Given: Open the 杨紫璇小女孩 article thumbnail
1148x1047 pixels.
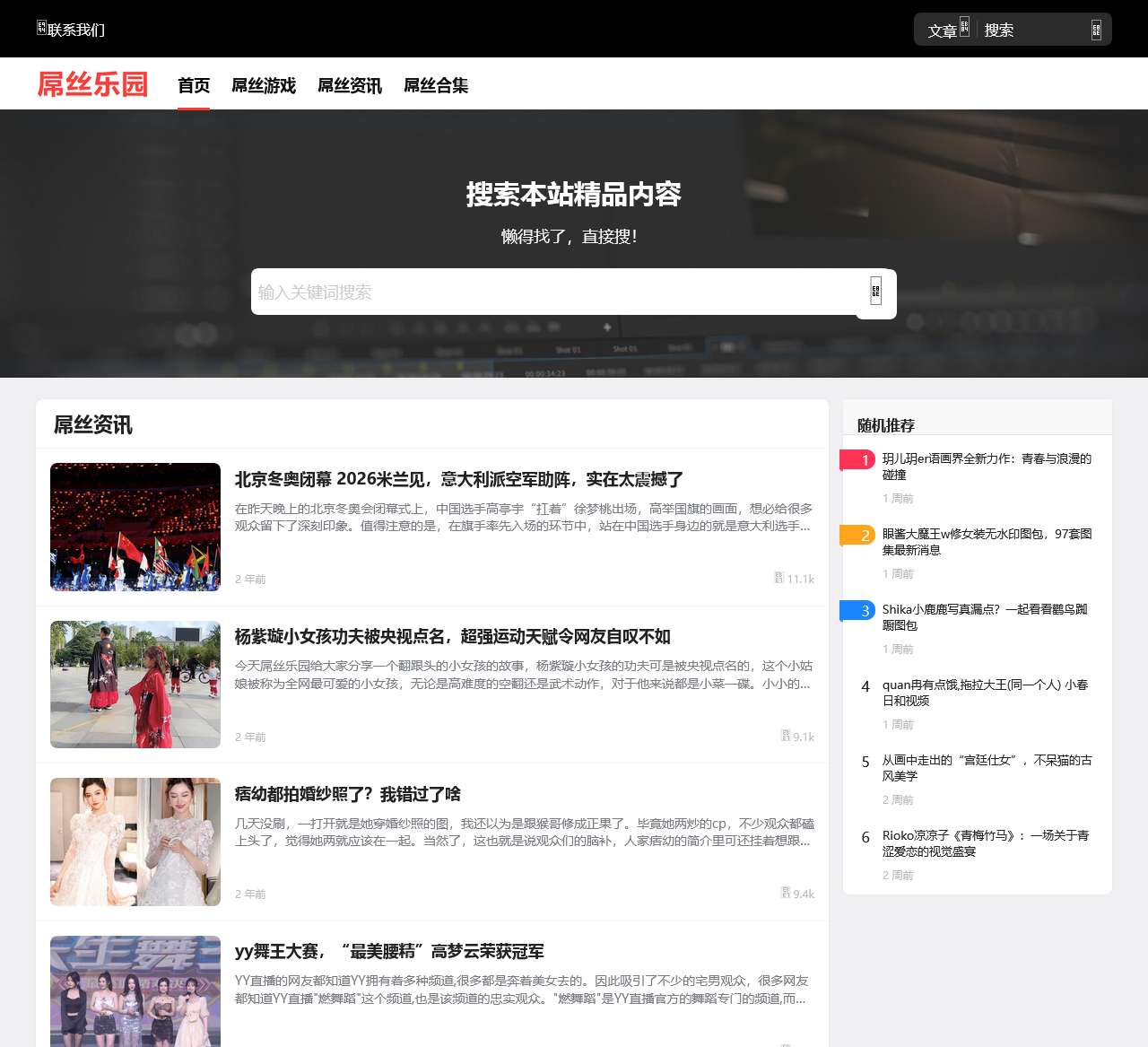Looking at the screenshot, I should point(135,685).
